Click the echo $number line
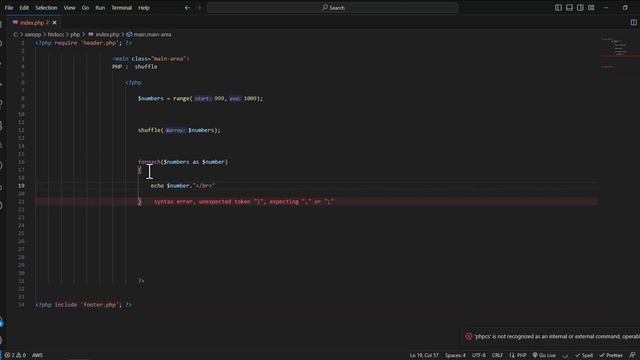Viewport: 640px width, 360px height. [182, 186]
